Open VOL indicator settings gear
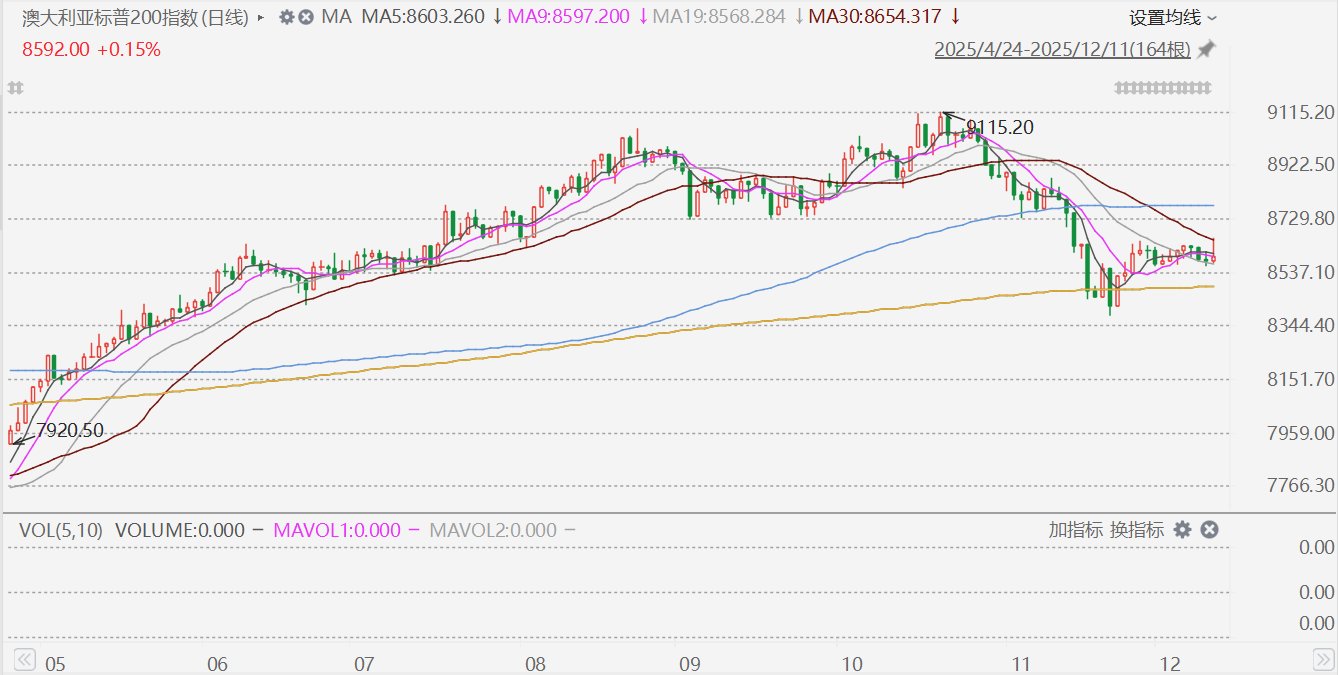Image resolution: width=1338 pixels, height=675 pixels. (1182, 530)
